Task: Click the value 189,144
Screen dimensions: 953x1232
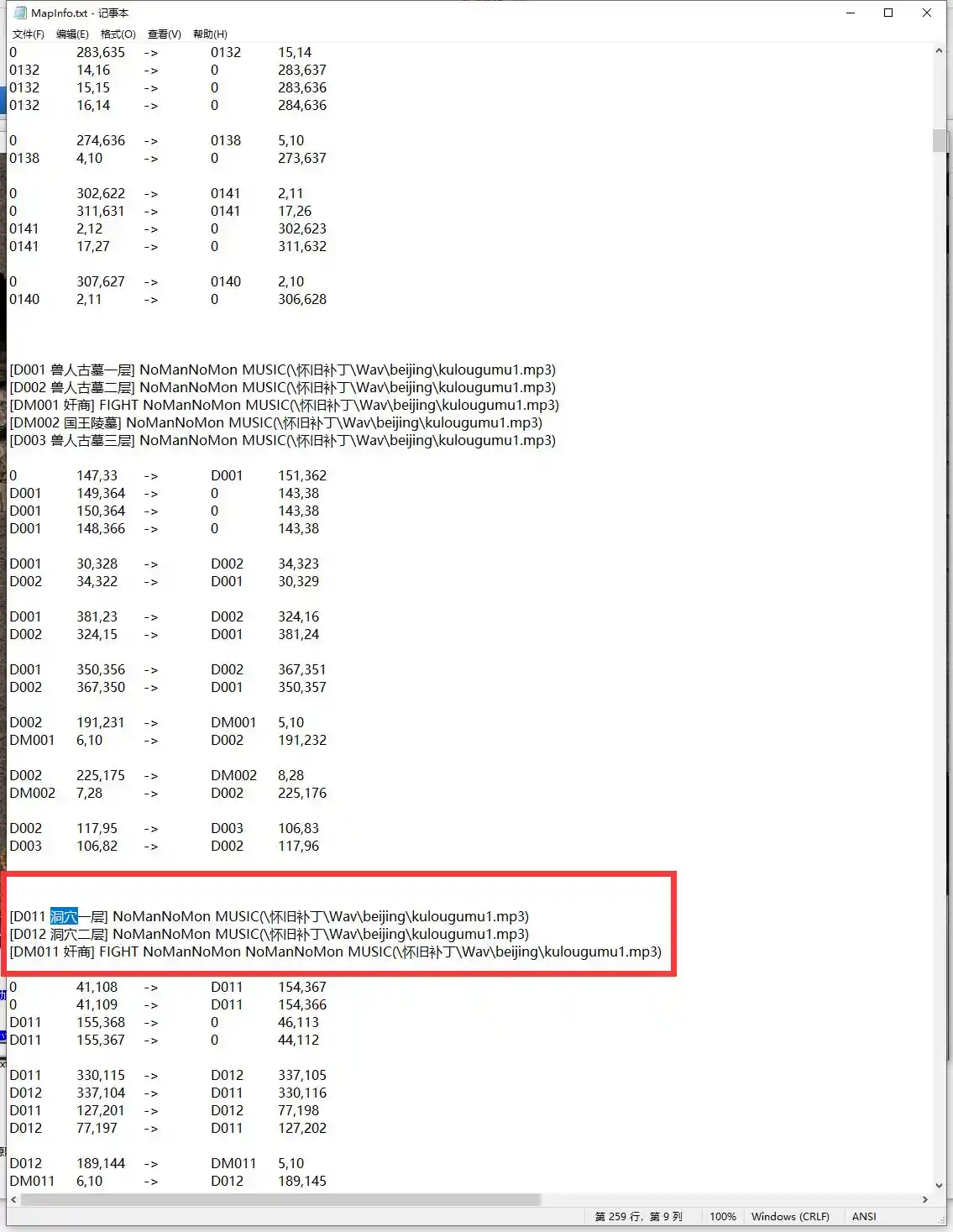Action: (101, 1163)
